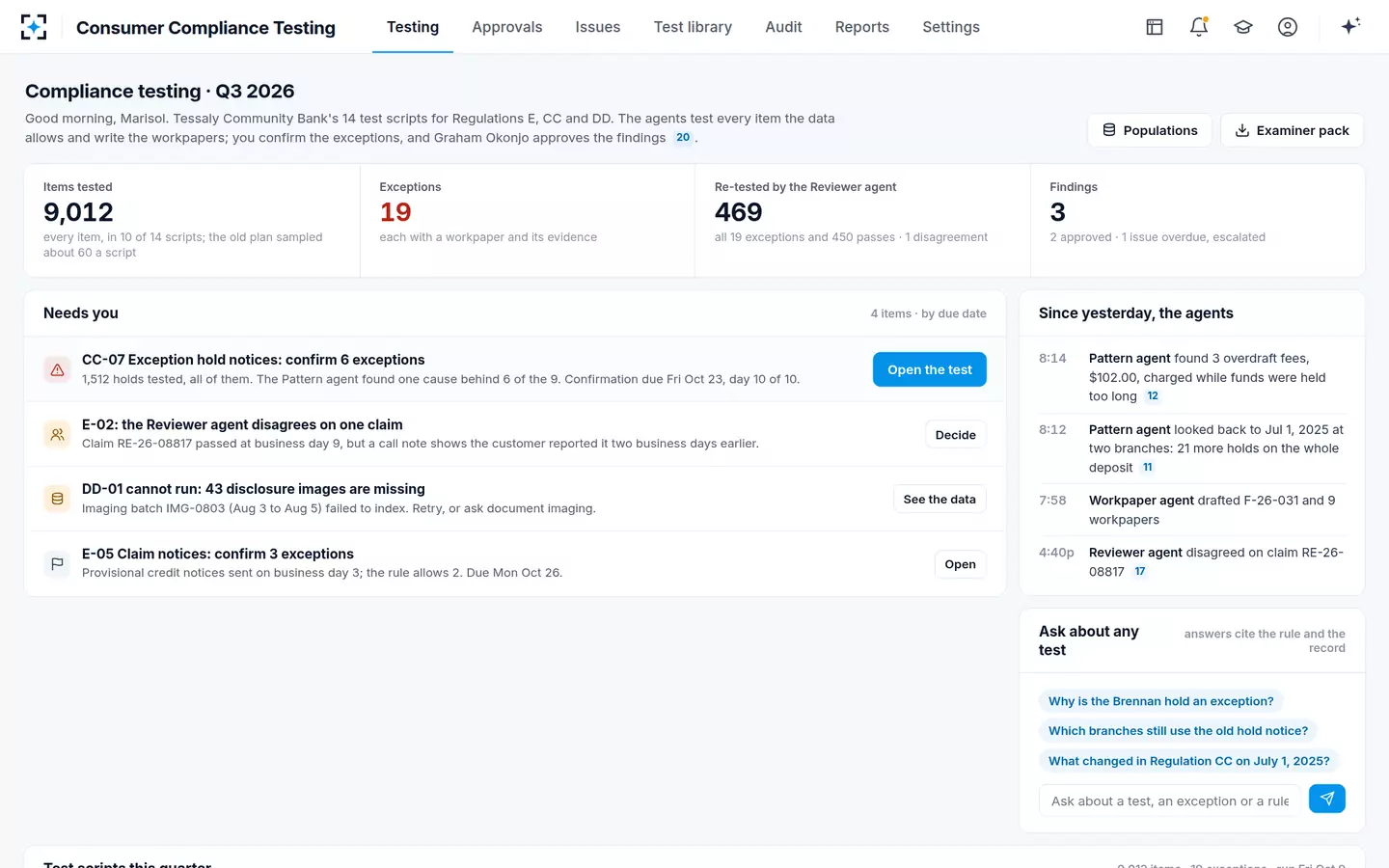Image resolution: width=1389 pixels, height=868 pixels.
Task: Open the Issues tab
Action: pos(598,27)
